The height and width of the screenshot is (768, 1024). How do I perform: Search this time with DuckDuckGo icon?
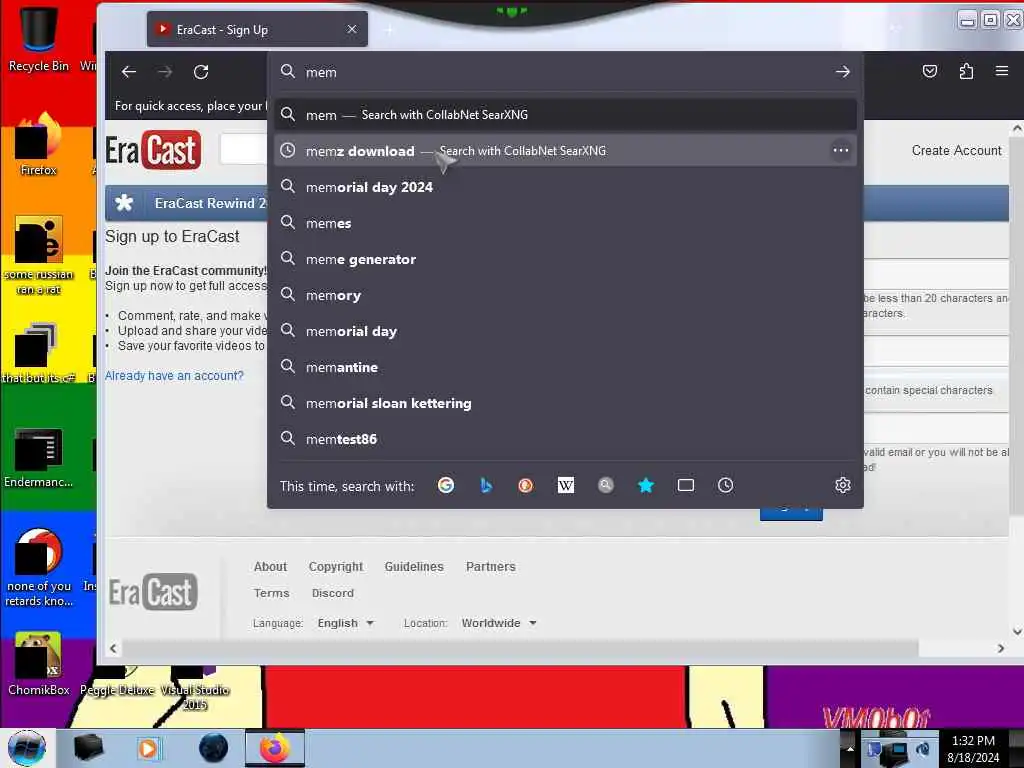526,485
